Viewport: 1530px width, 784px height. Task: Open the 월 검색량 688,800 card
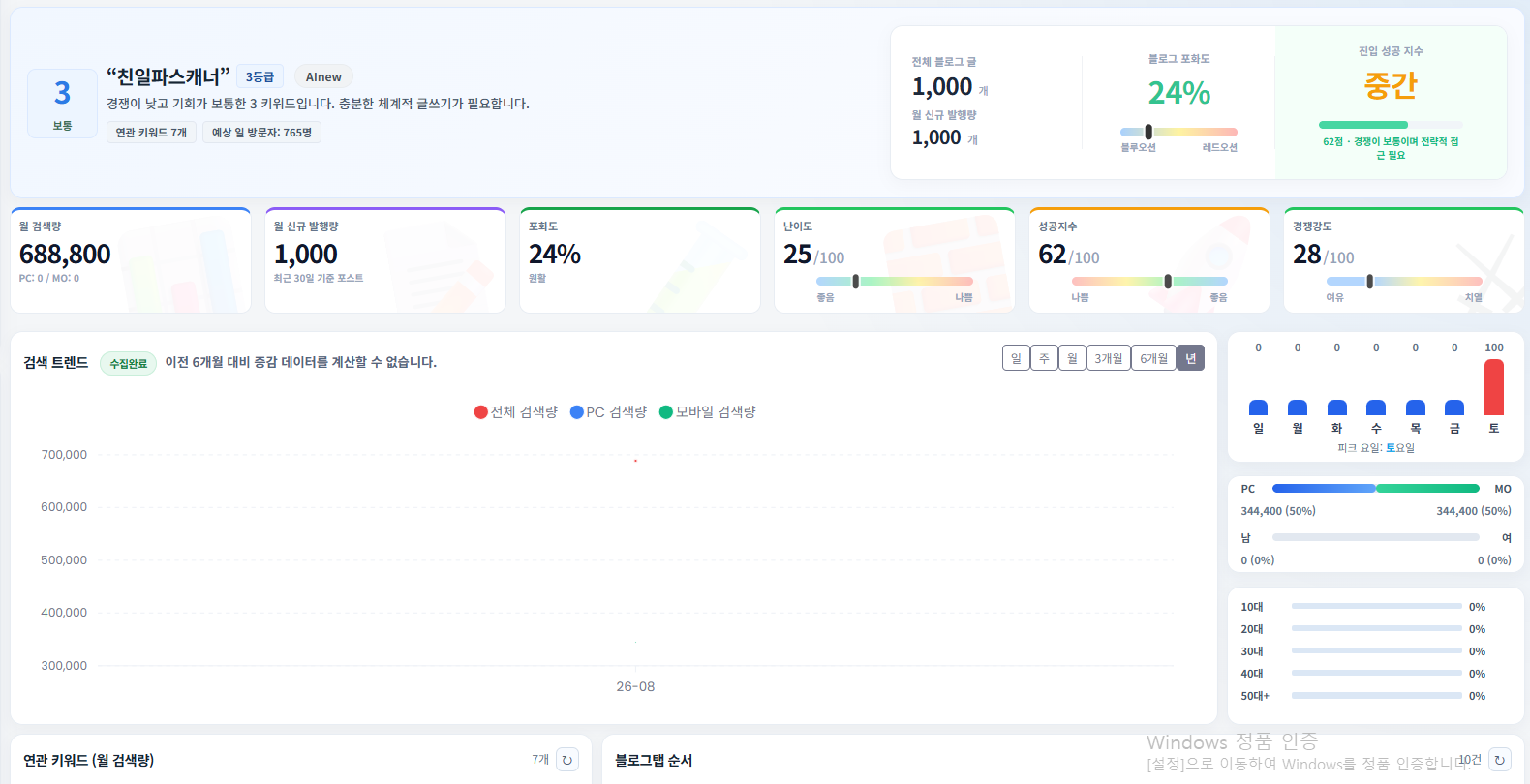(x=131, y=260)
